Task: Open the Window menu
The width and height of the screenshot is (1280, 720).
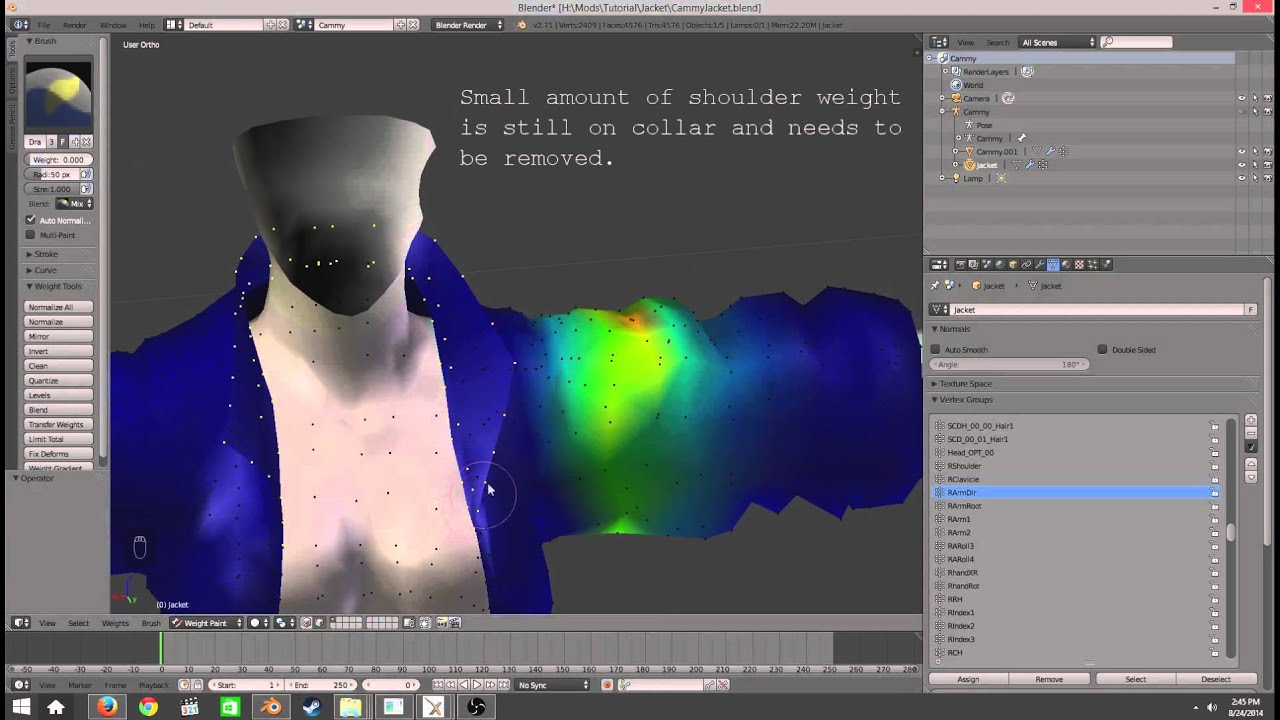Action: pos(113,25)
